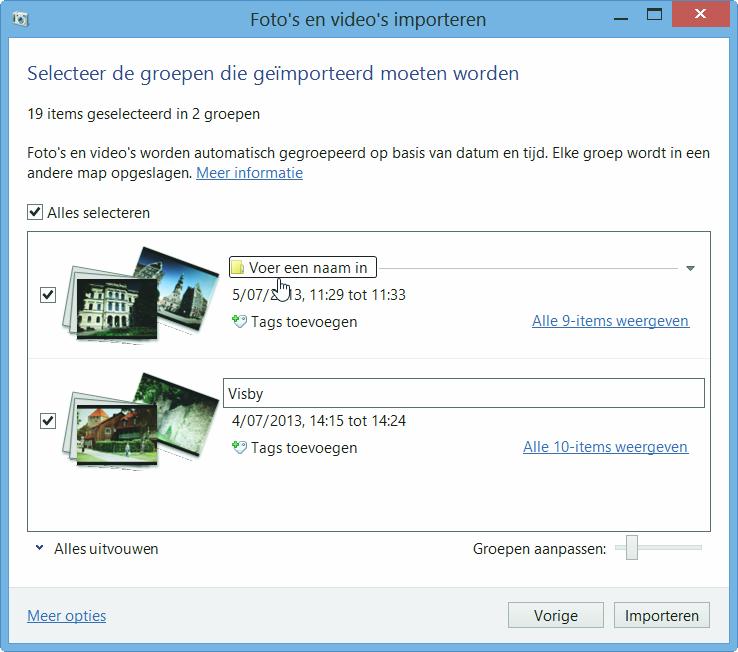This screenshot has width=738, height=652.
Task: Click the yellow folder icon beside Voer een naam in
Action: 237,268
